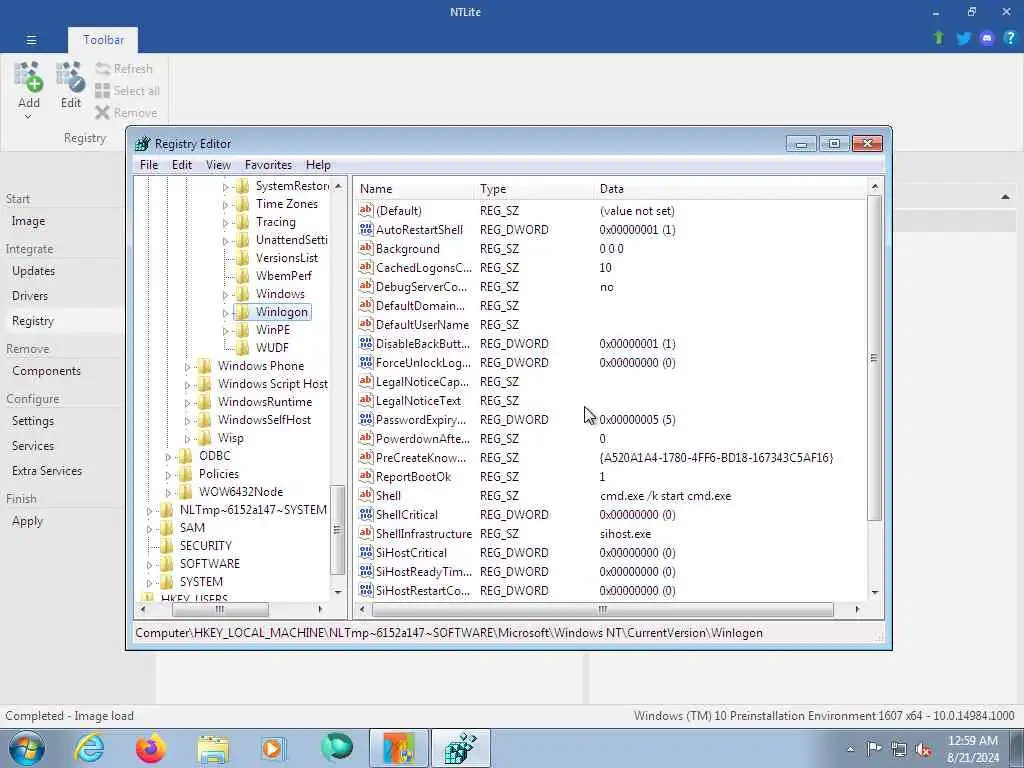The height and width of the screenshot is (768, 1024).
Task: Click the muted volume tray icon
Action: point(923,750)
